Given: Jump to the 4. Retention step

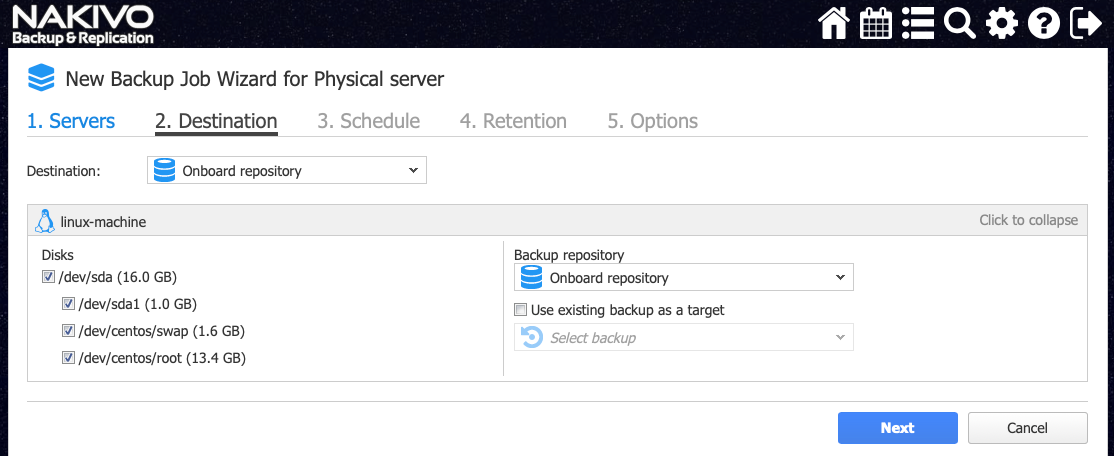Looking at the screenshot, I should [513, 121].
